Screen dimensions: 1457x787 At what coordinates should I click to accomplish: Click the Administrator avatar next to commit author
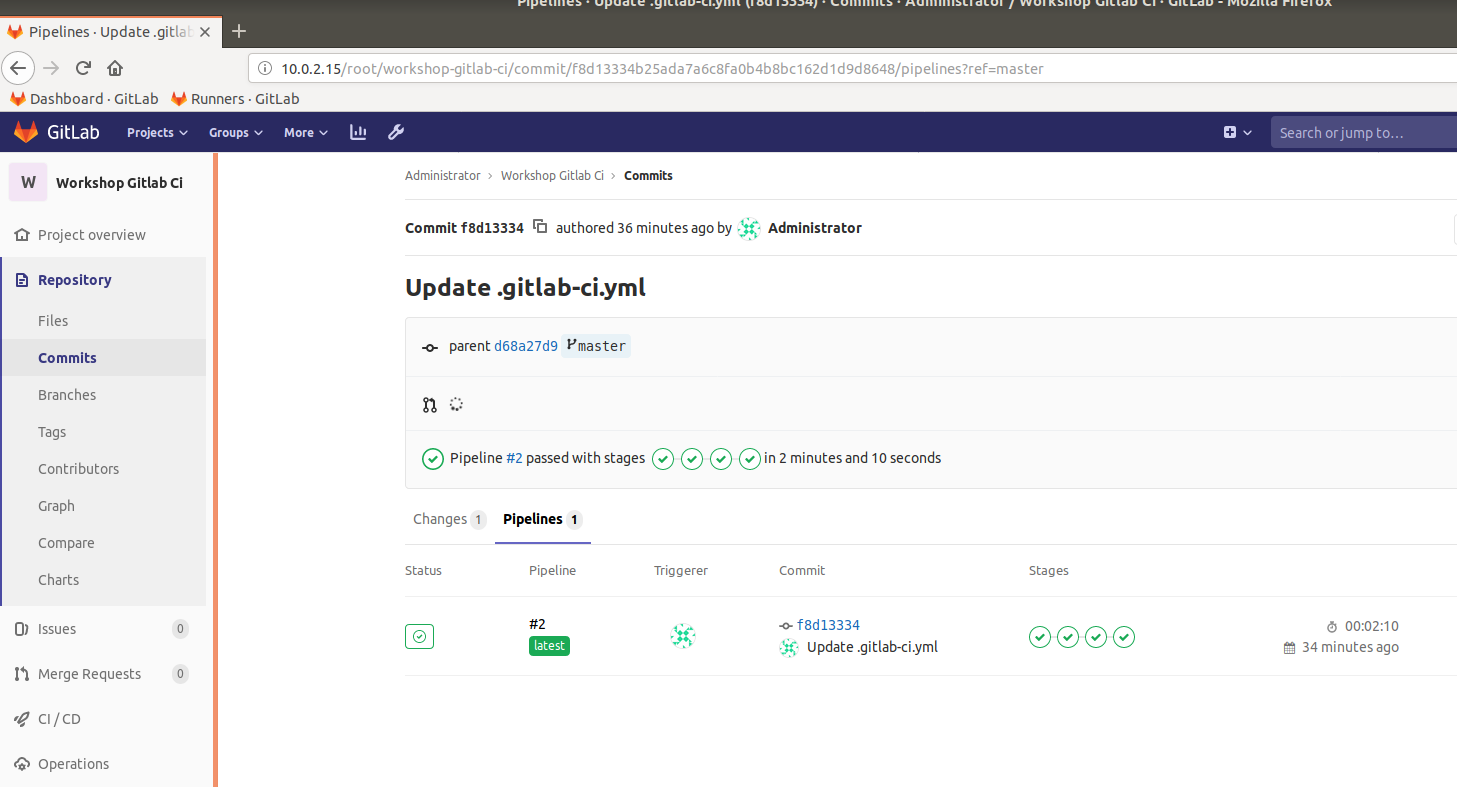[748, 228]
